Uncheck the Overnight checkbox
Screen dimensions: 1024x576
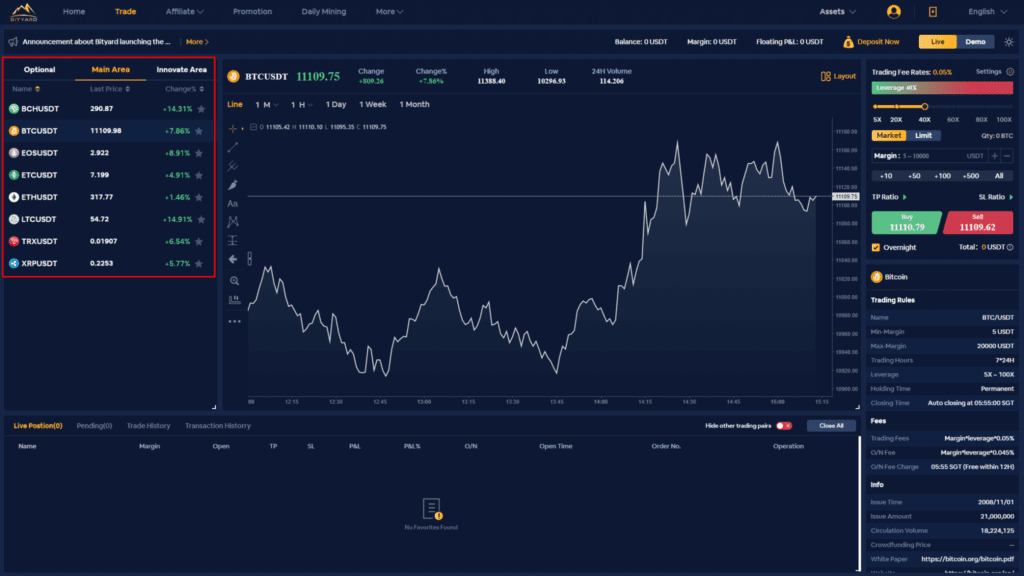(x=877, y=247)
